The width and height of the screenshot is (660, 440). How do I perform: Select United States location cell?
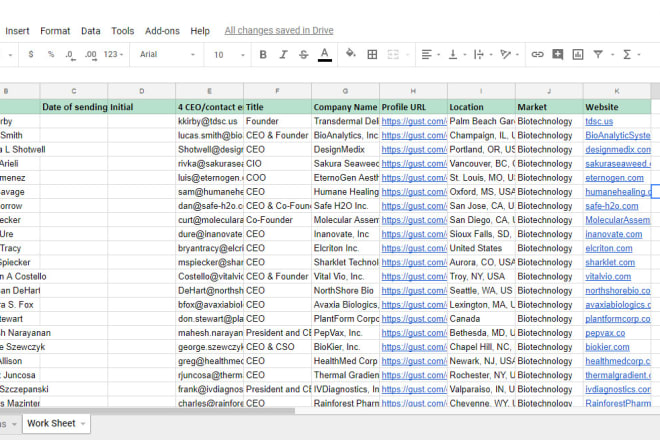481,248
